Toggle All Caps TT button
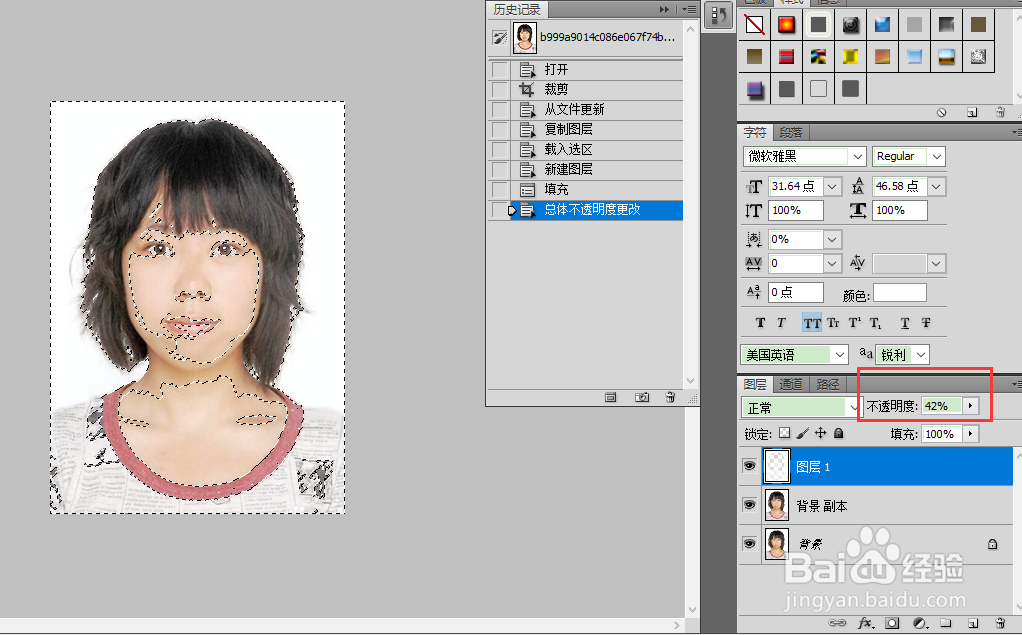 tap(812, 323)
